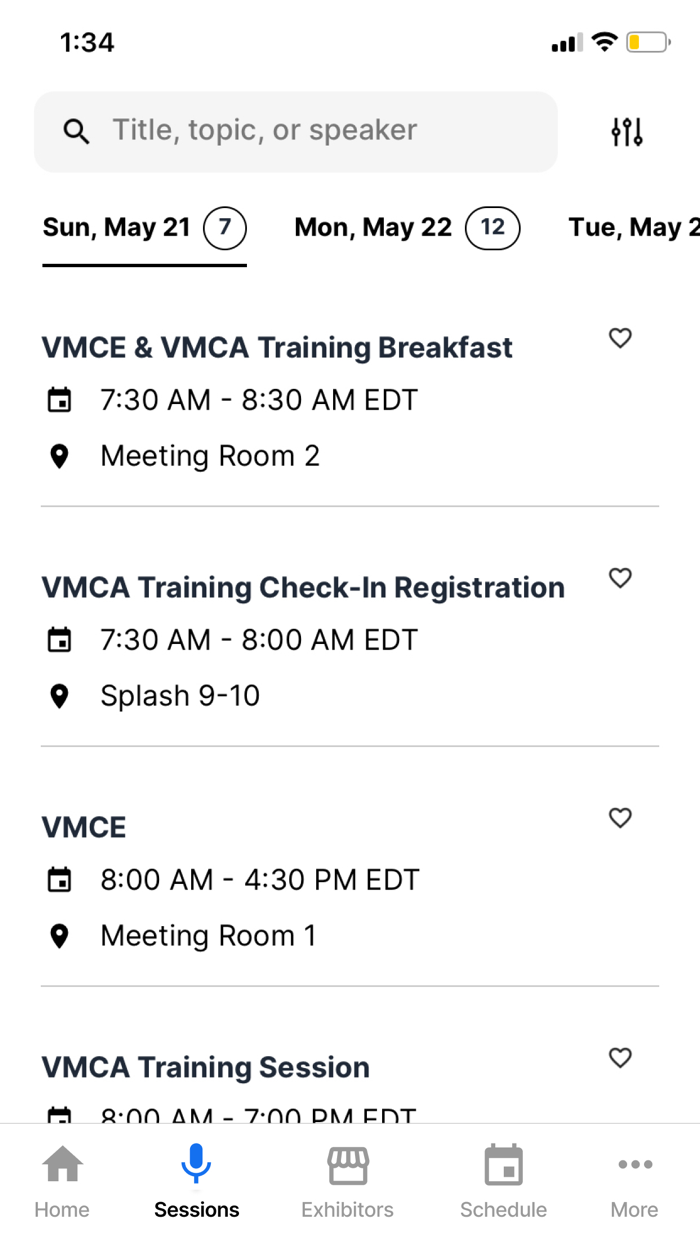The width and height of the screenshot is (700, 1244).
Task: Open the VMCA Training Check-In Registration details
Action: click(303, 587)
